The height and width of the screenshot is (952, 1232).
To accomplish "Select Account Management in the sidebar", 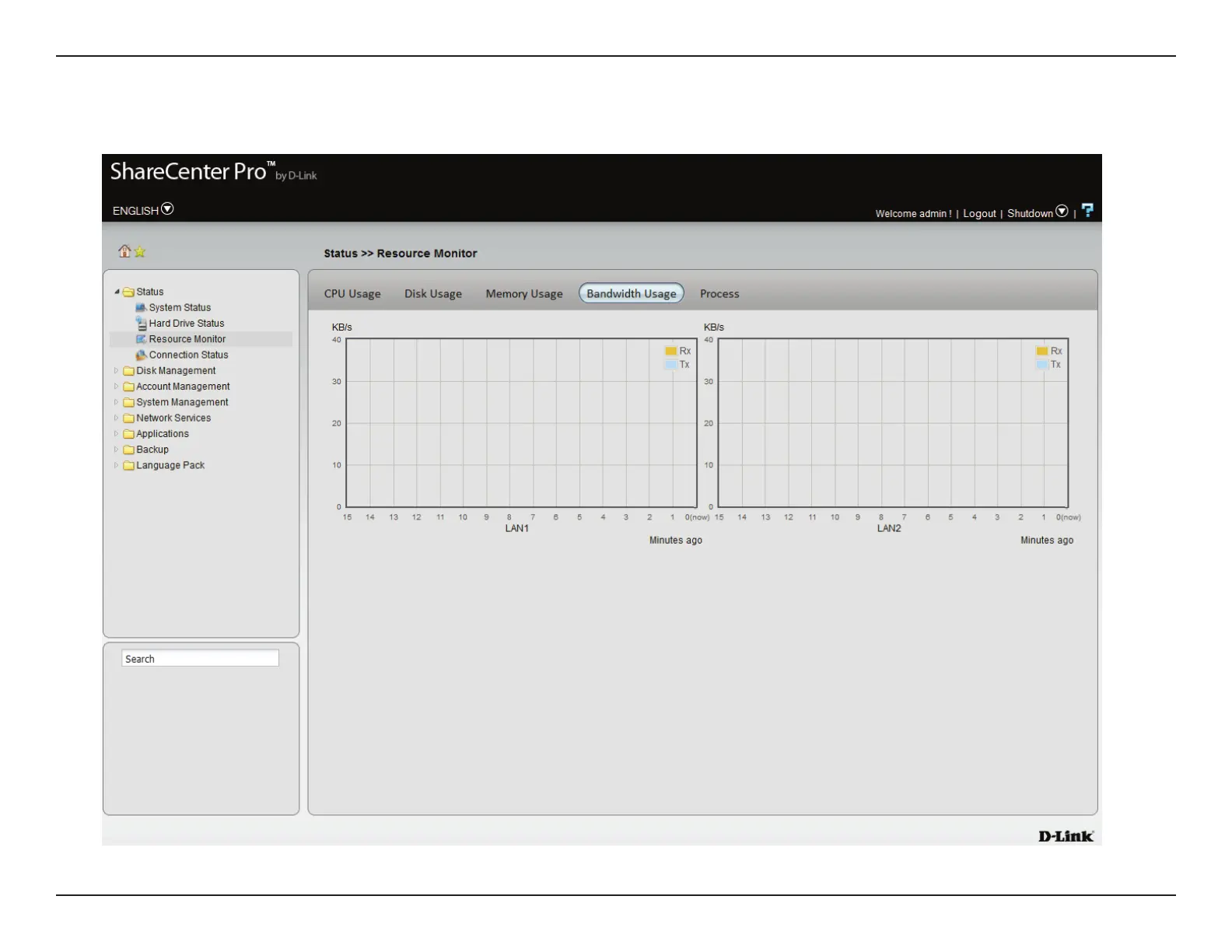I will (x=183, y=387).
